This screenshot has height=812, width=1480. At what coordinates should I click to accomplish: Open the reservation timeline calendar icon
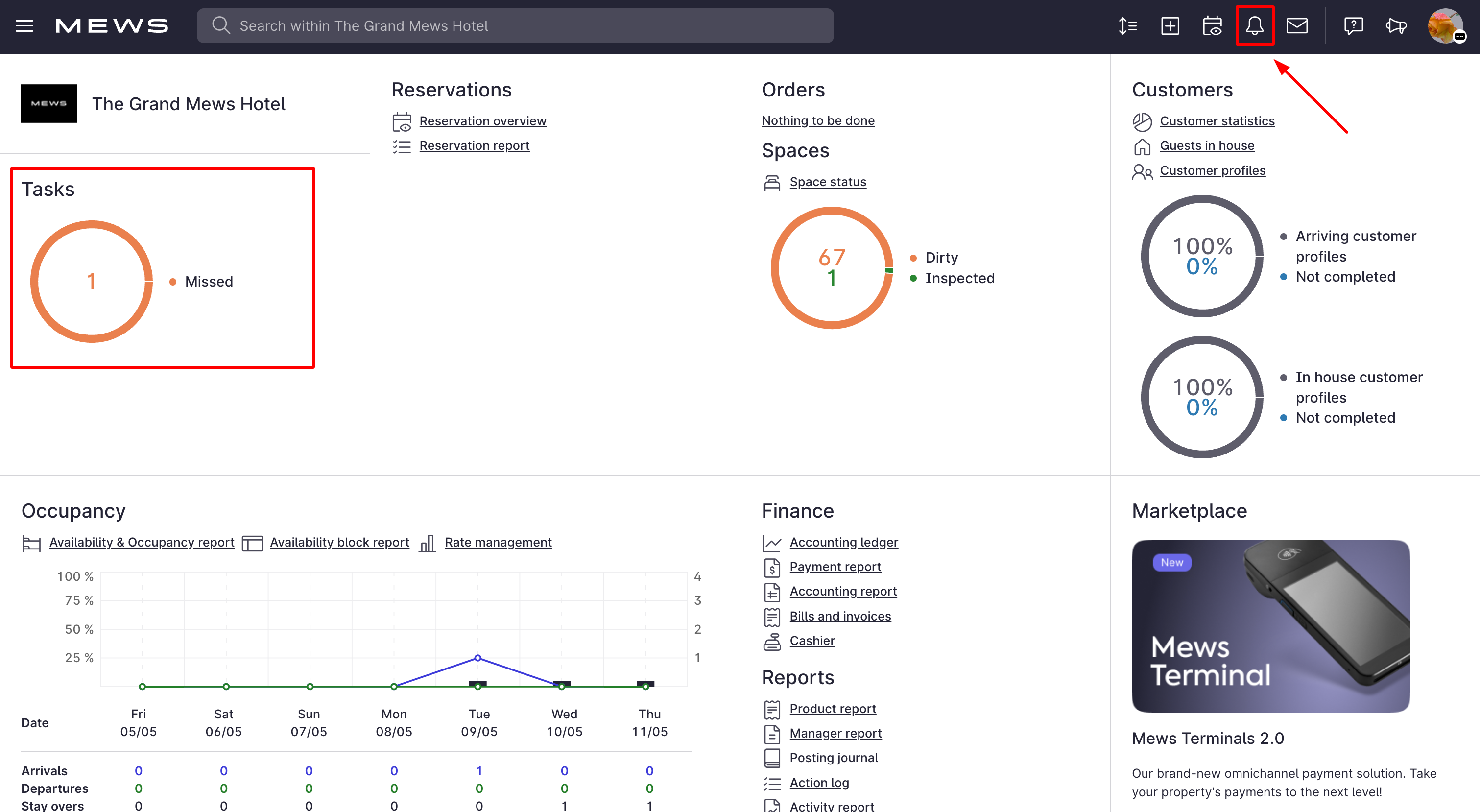[x=1213, y=25]
